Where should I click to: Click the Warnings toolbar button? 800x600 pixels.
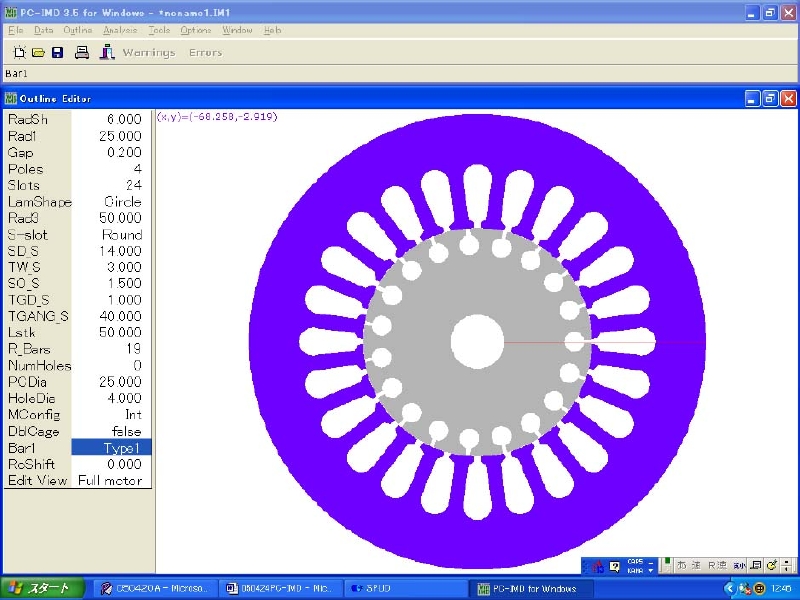coord(149,53)
